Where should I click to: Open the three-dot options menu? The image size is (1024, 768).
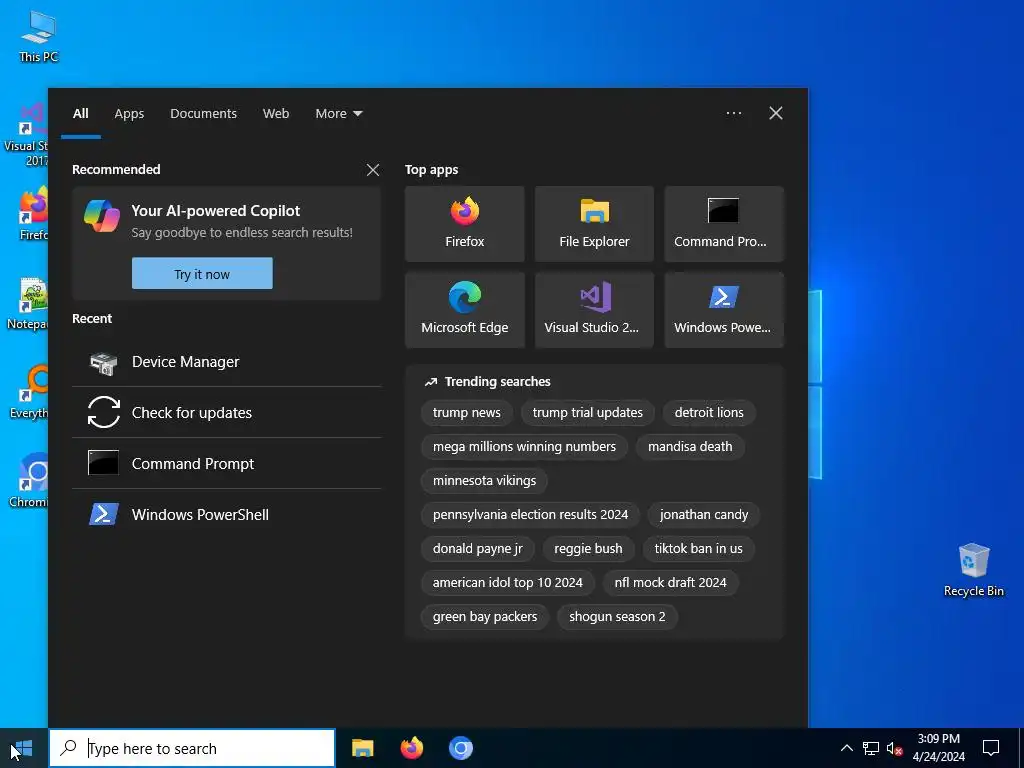(x=734, y=113)
